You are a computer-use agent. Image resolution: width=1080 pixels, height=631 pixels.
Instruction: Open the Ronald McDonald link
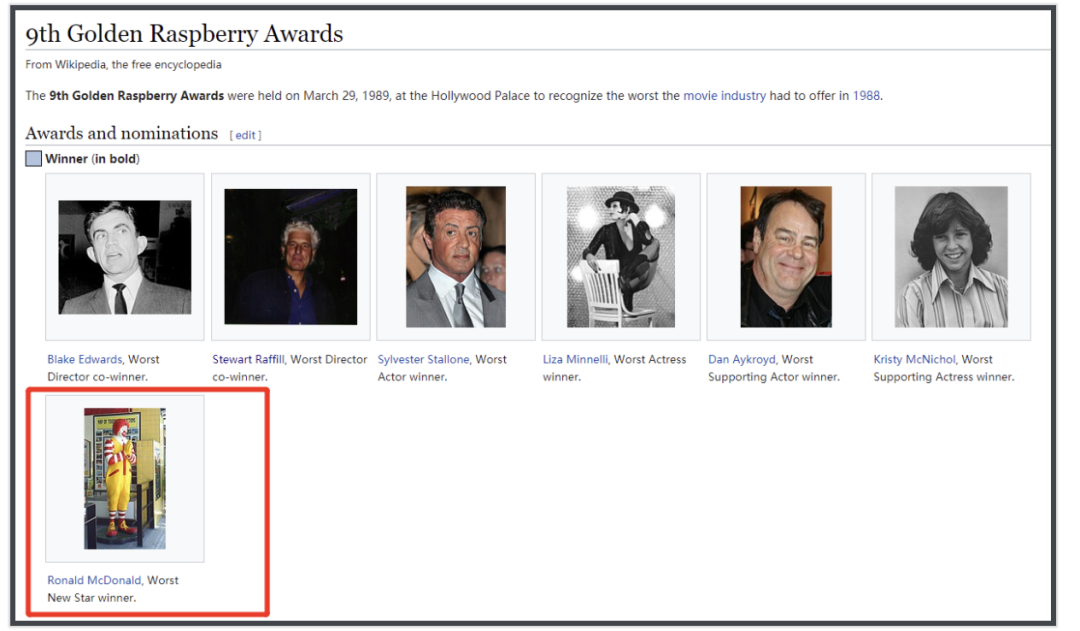(x=94, y=580)
